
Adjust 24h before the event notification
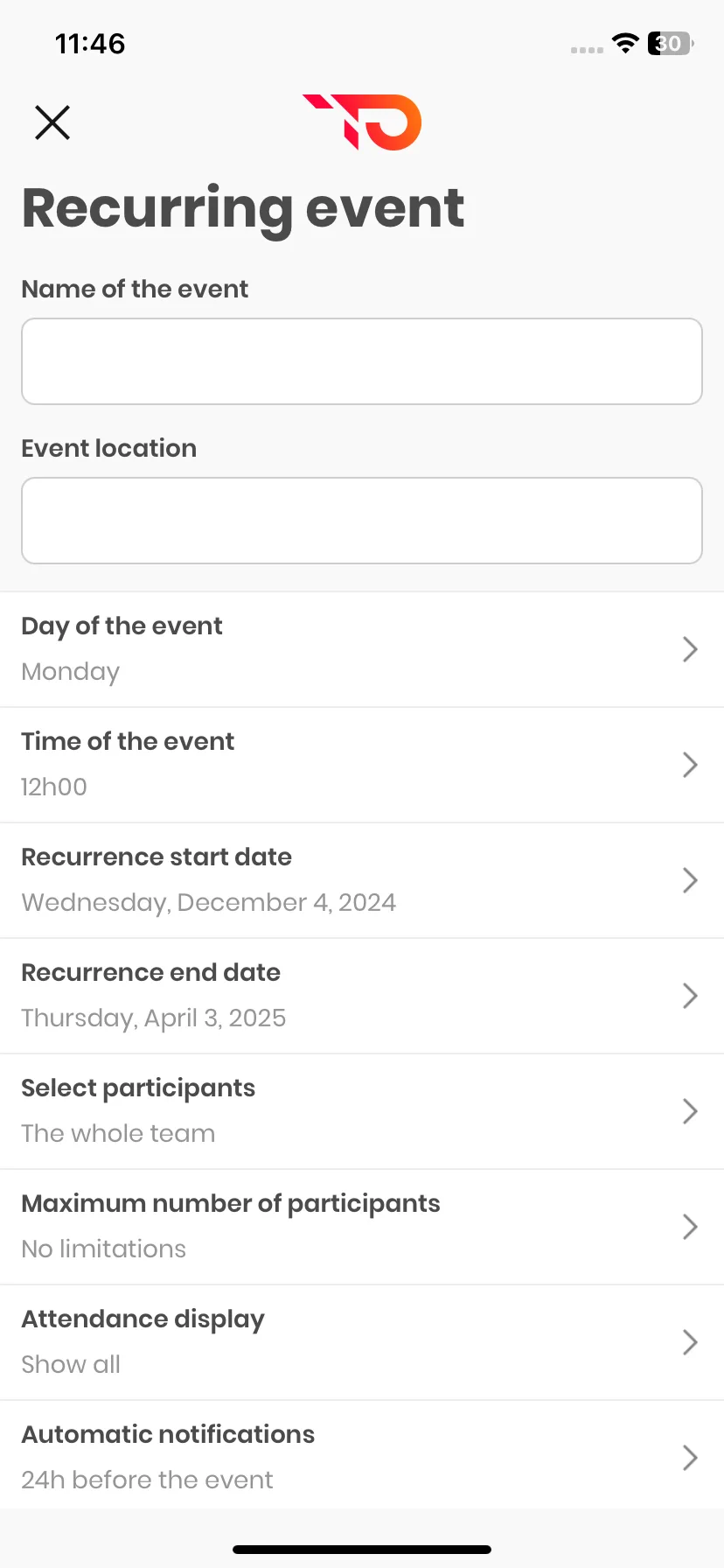[148, 1480]
